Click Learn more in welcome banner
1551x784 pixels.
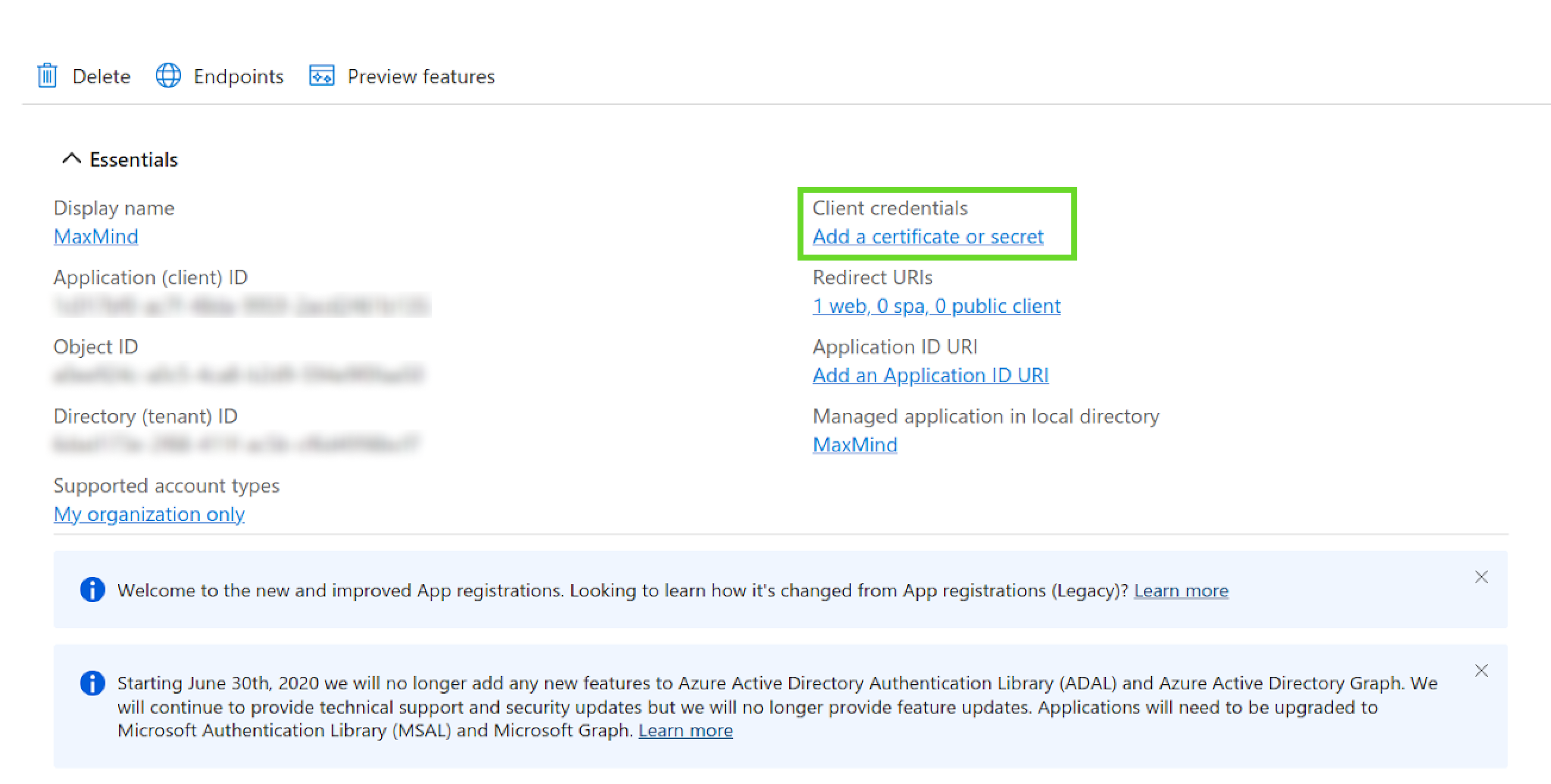tap(1181, 590)
